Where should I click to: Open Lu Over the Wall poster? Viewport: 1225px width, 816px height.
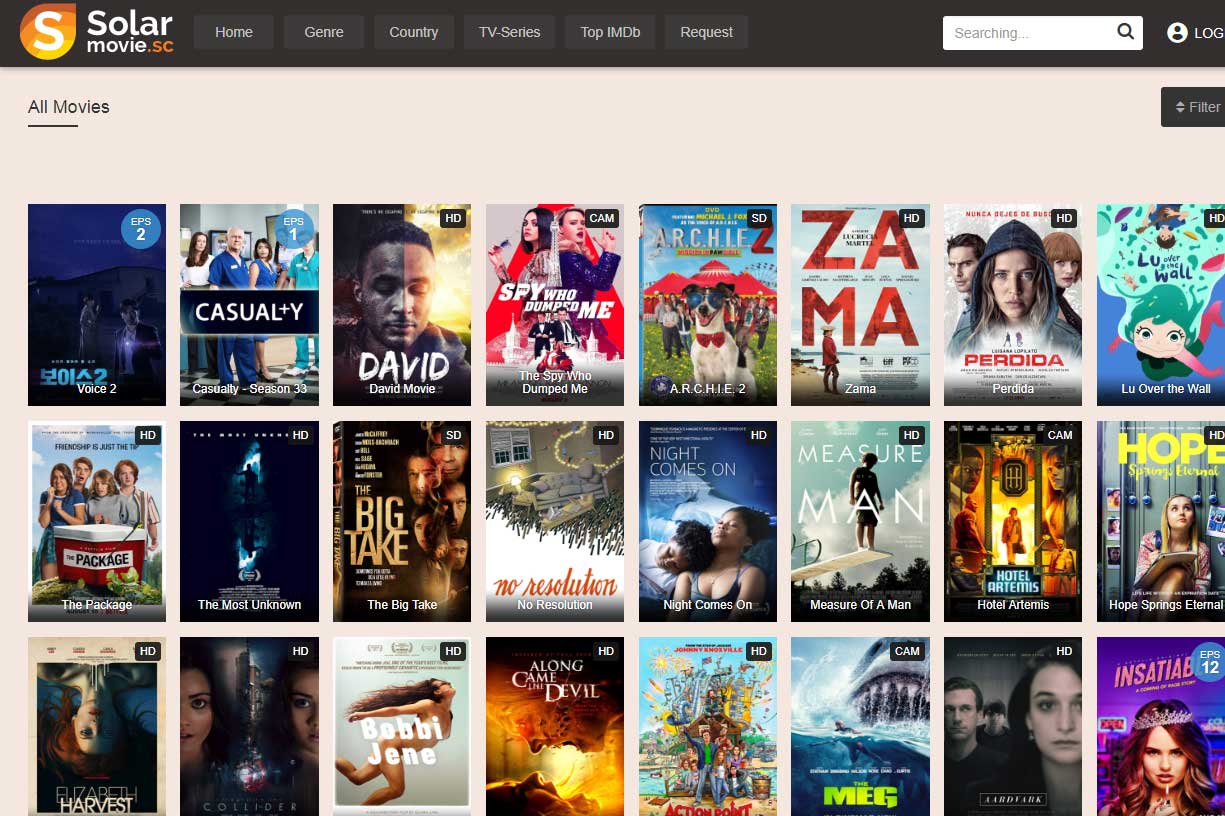click(1161, 305)
